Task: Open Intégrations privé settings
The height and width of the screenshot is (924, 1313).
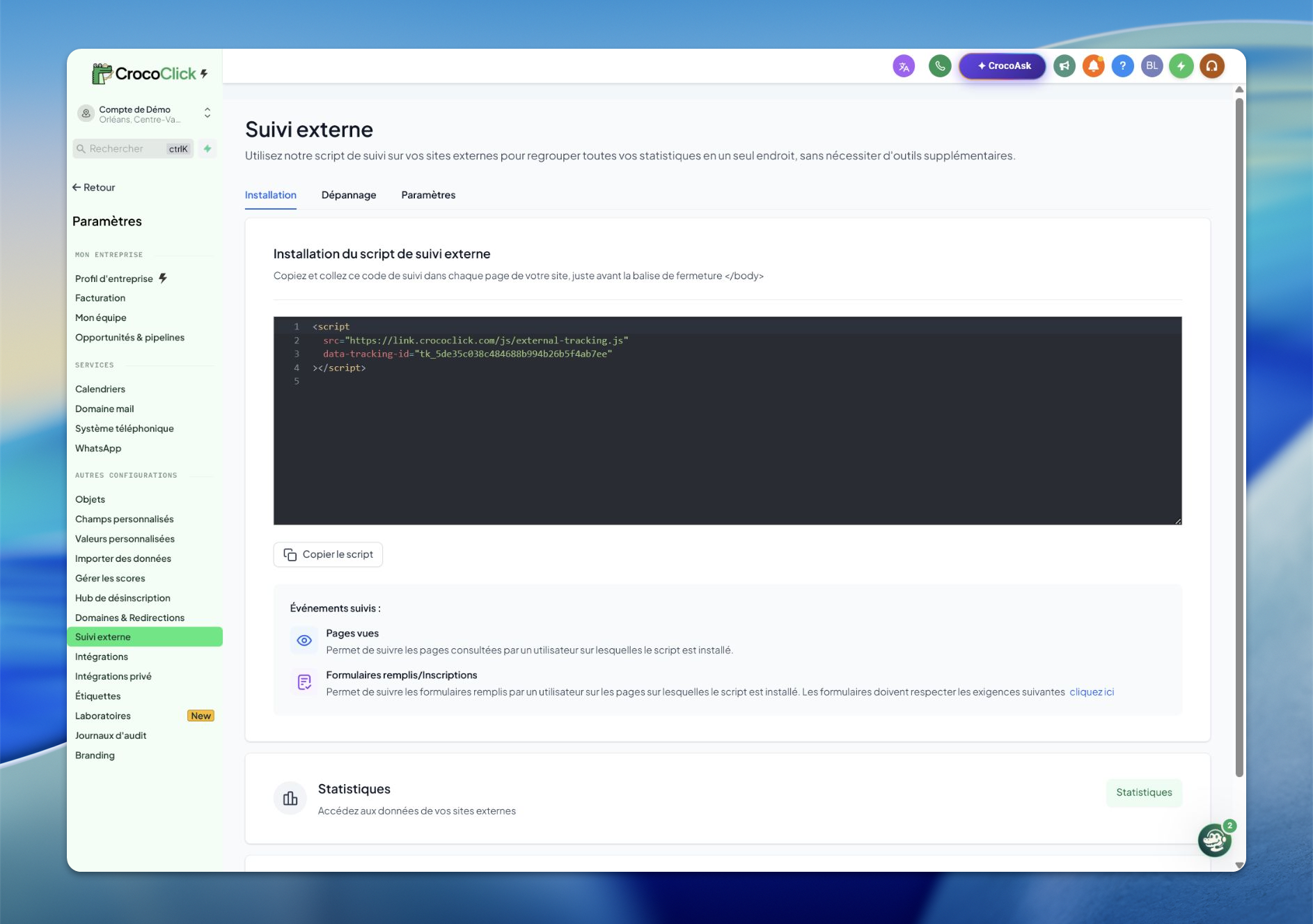Action: [x=113, y=676]
